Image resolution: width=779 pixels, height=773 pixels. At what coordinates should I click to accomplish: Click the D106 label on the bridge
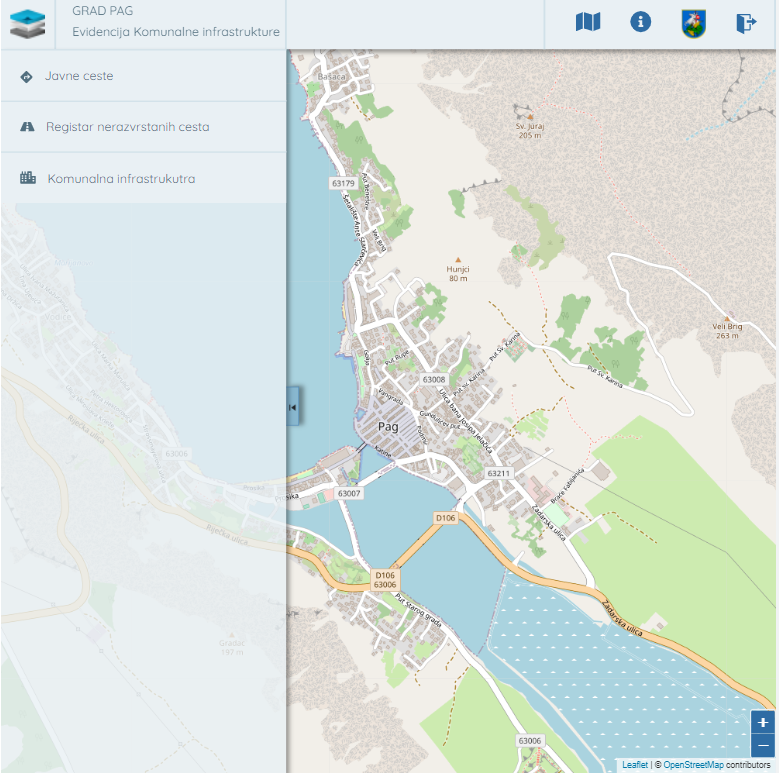click(x=445, y=518)
